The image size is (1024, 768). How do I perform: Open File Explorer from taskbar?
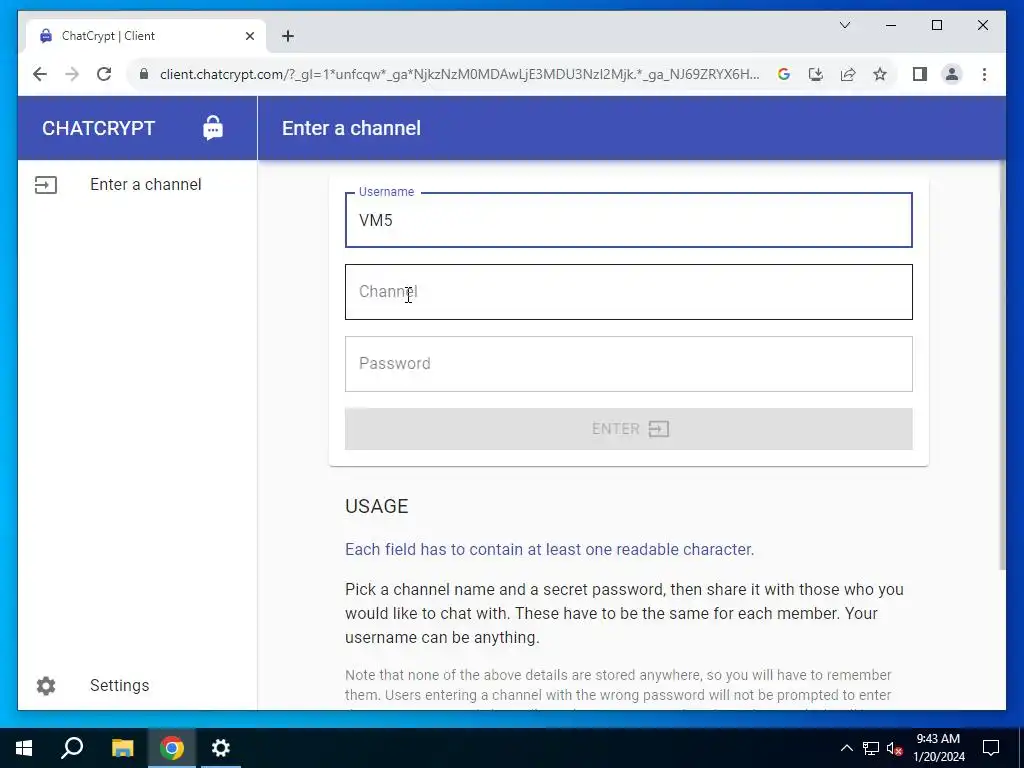tap(122, 748)
